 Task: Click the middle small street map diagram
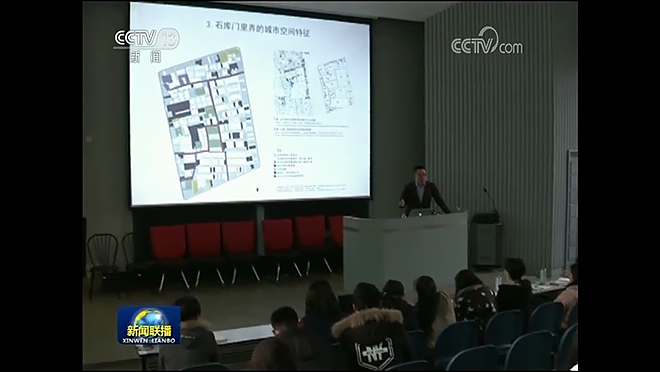point(292,82)
